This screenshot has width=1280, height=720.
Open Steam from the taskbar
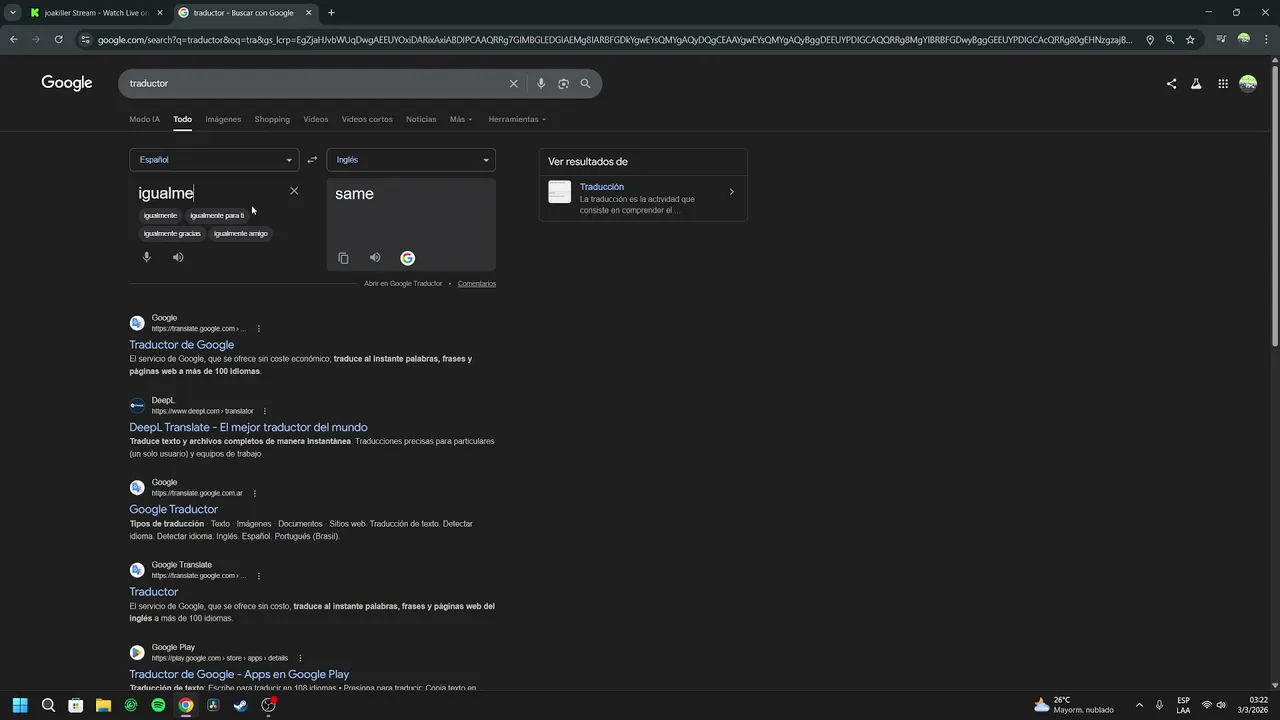tap(241, 705)
